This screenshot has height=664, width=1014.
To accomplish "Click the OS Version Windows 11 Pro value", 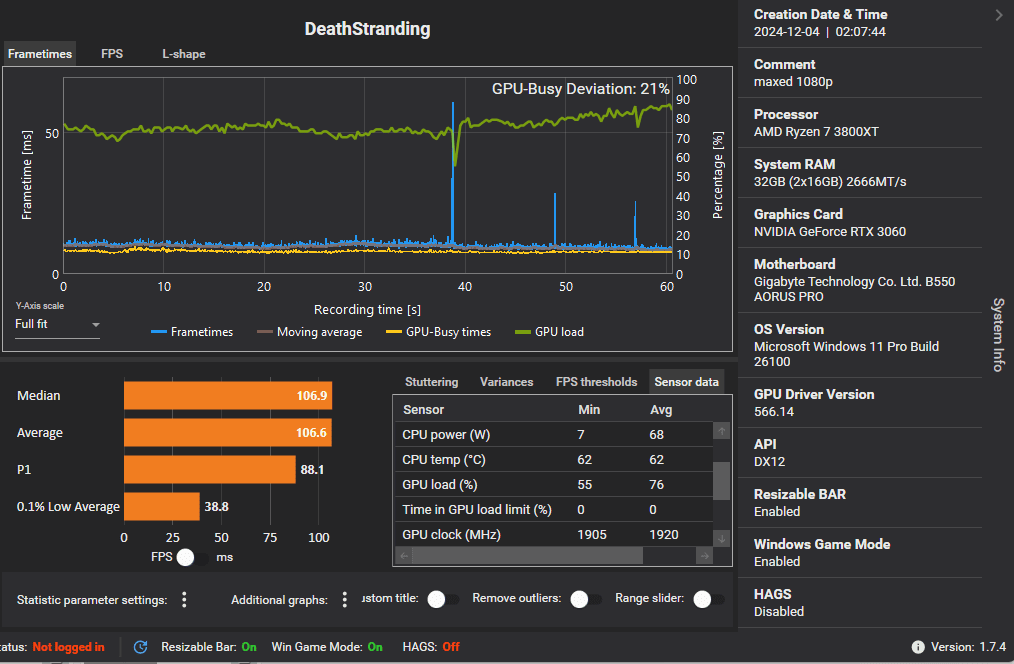I will click(x=846, y=354).
